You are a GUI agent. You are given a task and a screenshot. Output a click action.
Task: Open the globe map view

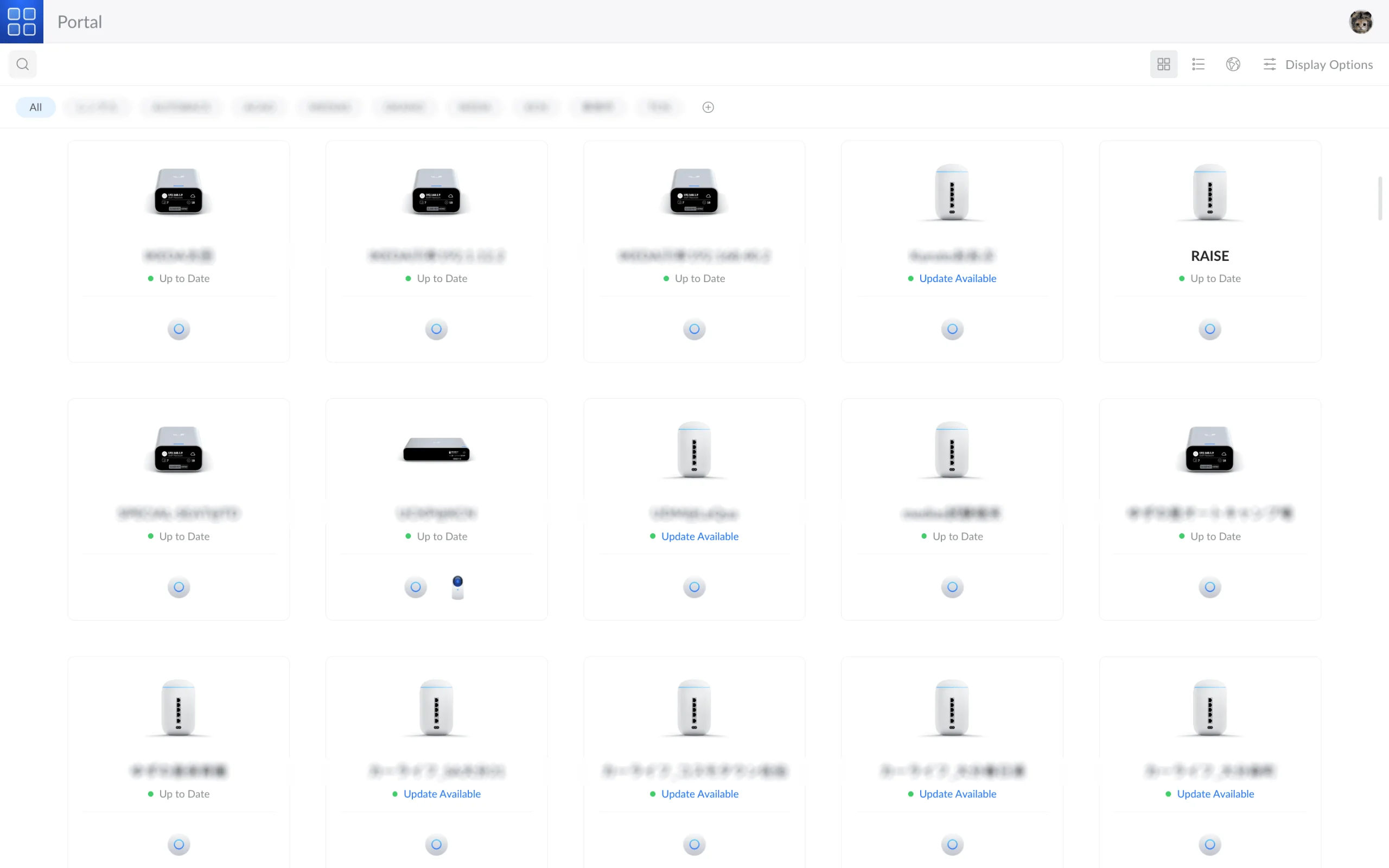click(1233, 63)
